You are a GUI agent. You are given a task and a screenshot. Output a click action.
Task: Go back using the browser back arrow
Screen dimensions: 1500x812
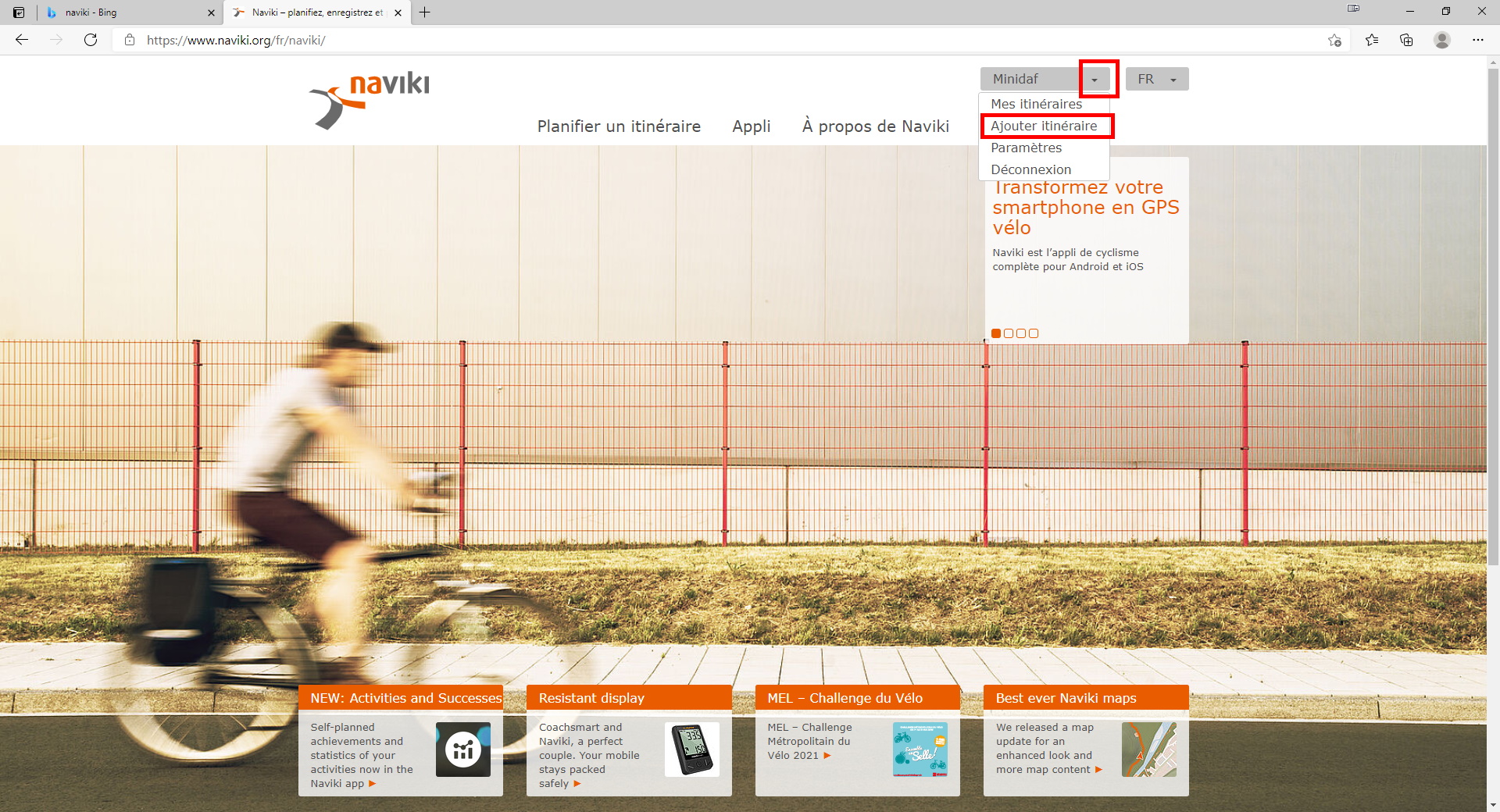pos(22,40)
